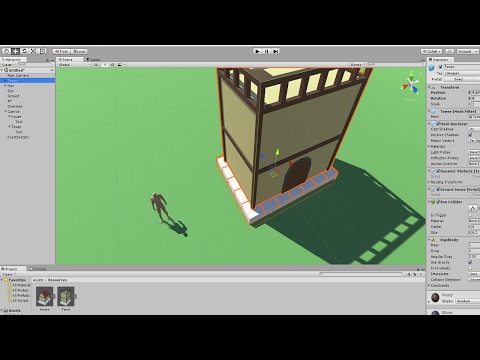This screenshot has width=480, height=360.
Task: Switch to the Console tab
Action: (38, 269)
